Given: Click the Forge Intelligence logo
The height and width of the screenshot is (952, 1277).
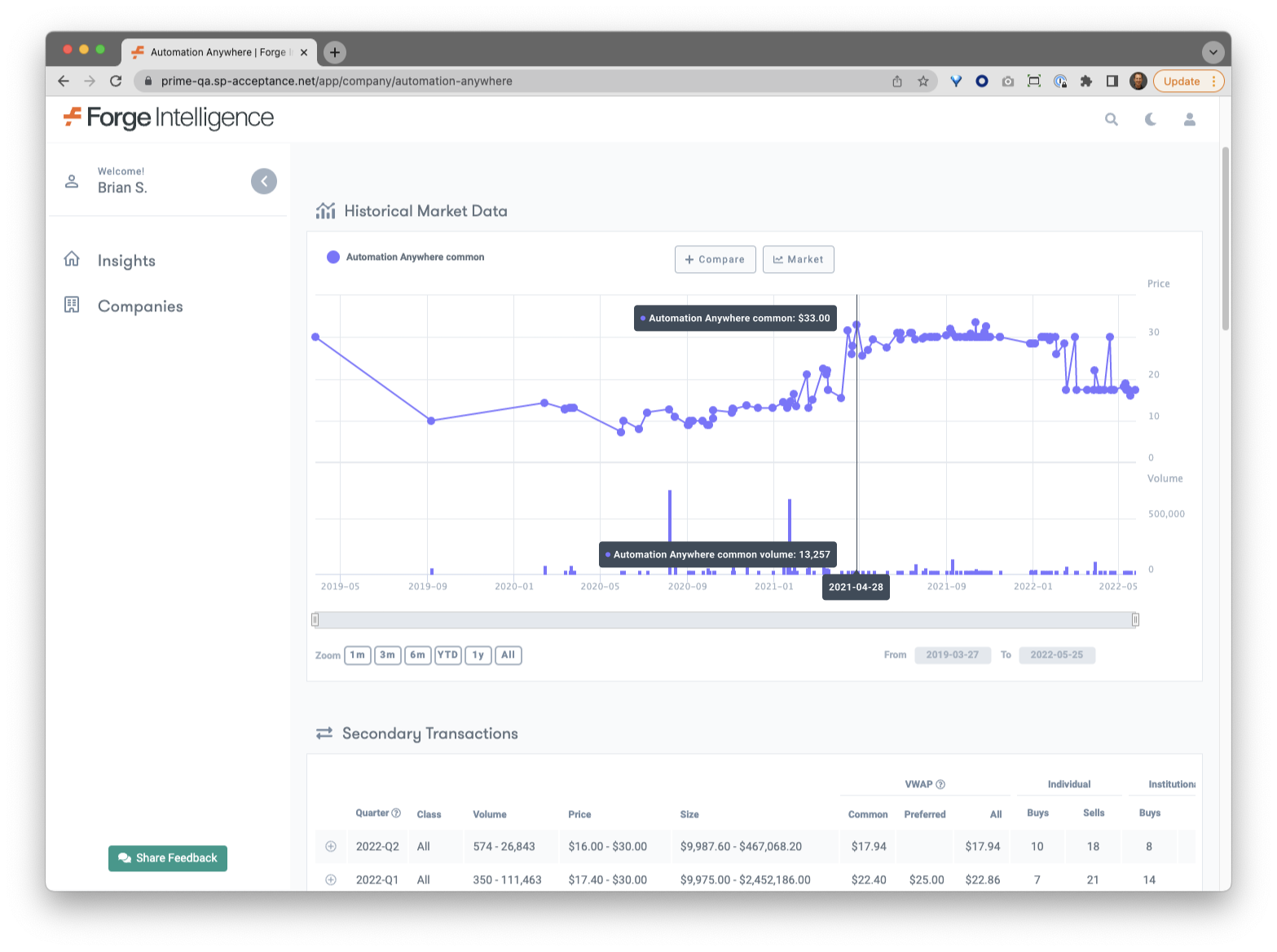Looking at the screenshot, I should [x=169, y=118].
